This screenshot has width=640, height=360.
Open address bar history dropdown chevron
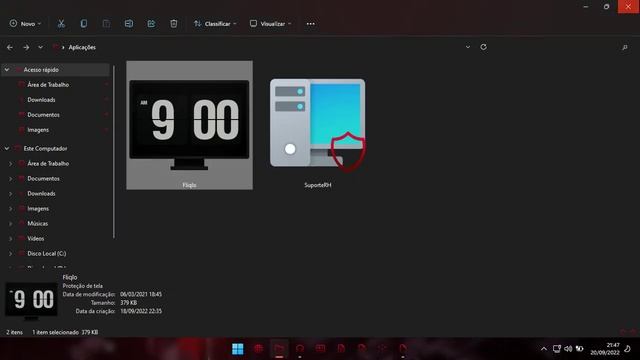click(468, 47)
